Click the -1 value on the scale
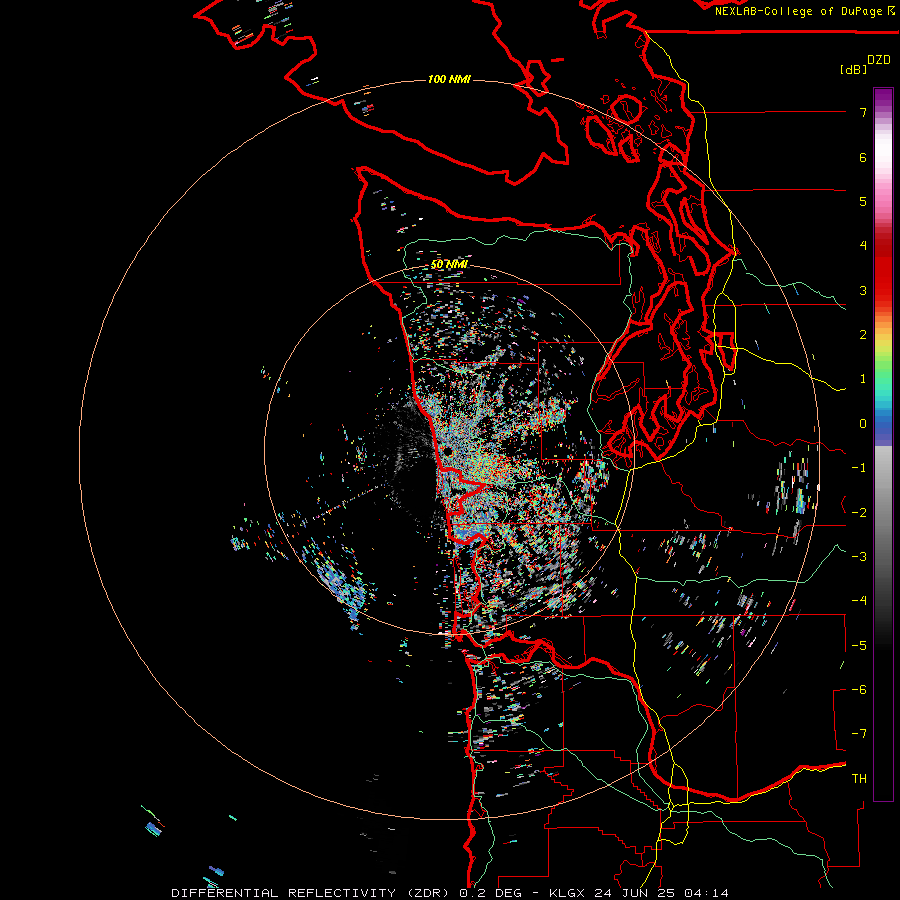This screenshot has height=900, width=900. pos(859,468)
